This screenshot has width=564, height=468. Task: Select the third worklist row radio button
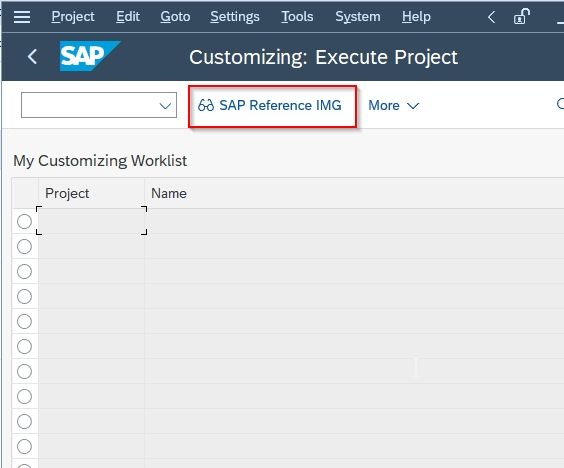pyautogui.click(x=24, y=271)
